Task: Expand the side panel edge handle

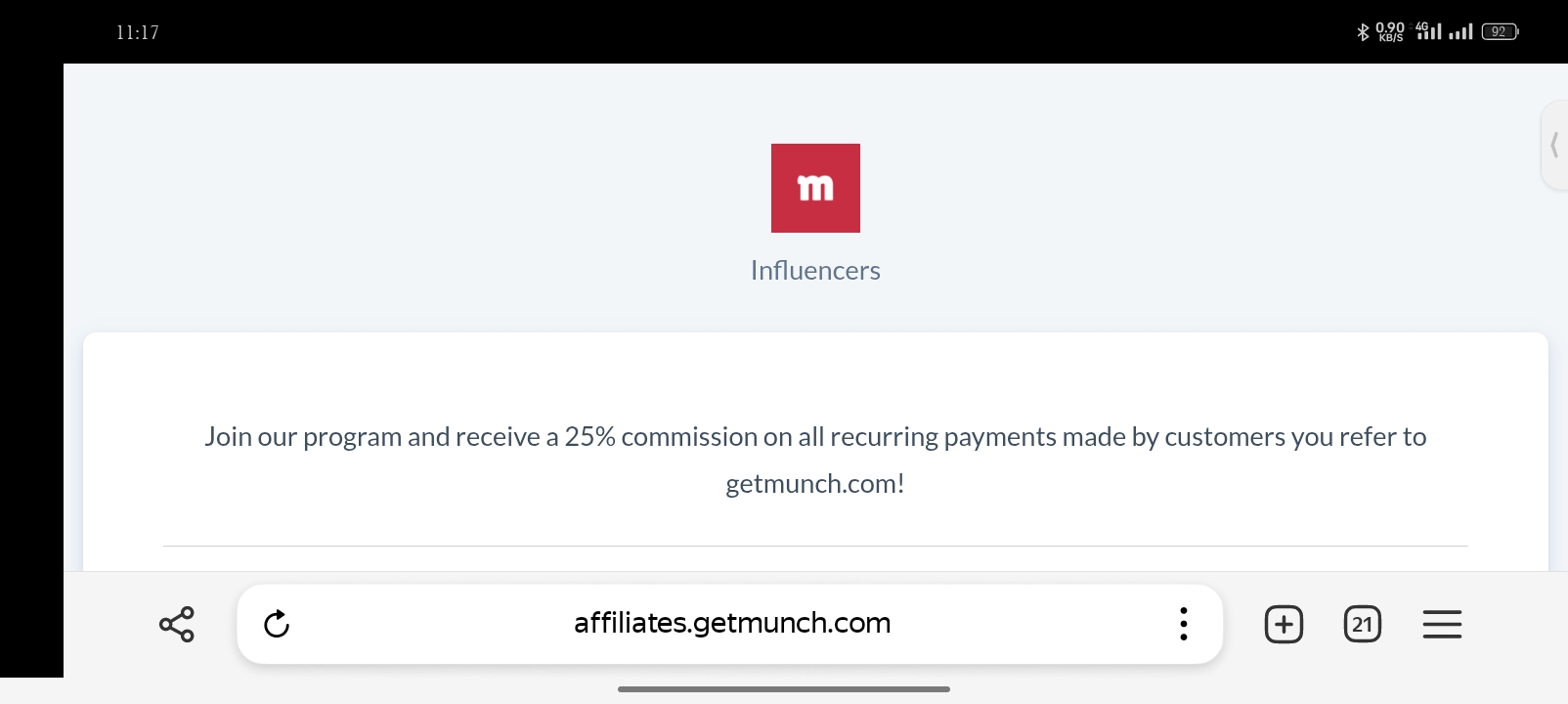Action: (1554, 145)
